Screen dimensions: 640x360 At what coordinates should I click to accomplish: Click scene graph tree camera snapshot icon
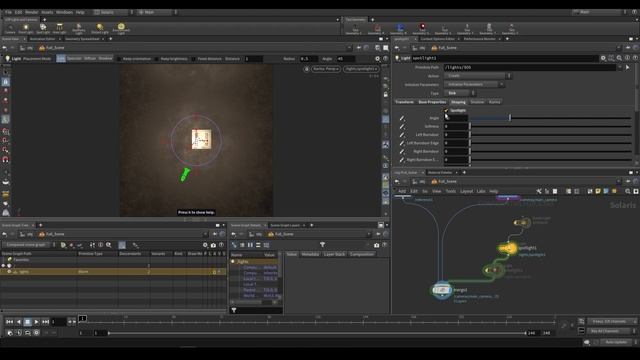[x=213, y=245]
